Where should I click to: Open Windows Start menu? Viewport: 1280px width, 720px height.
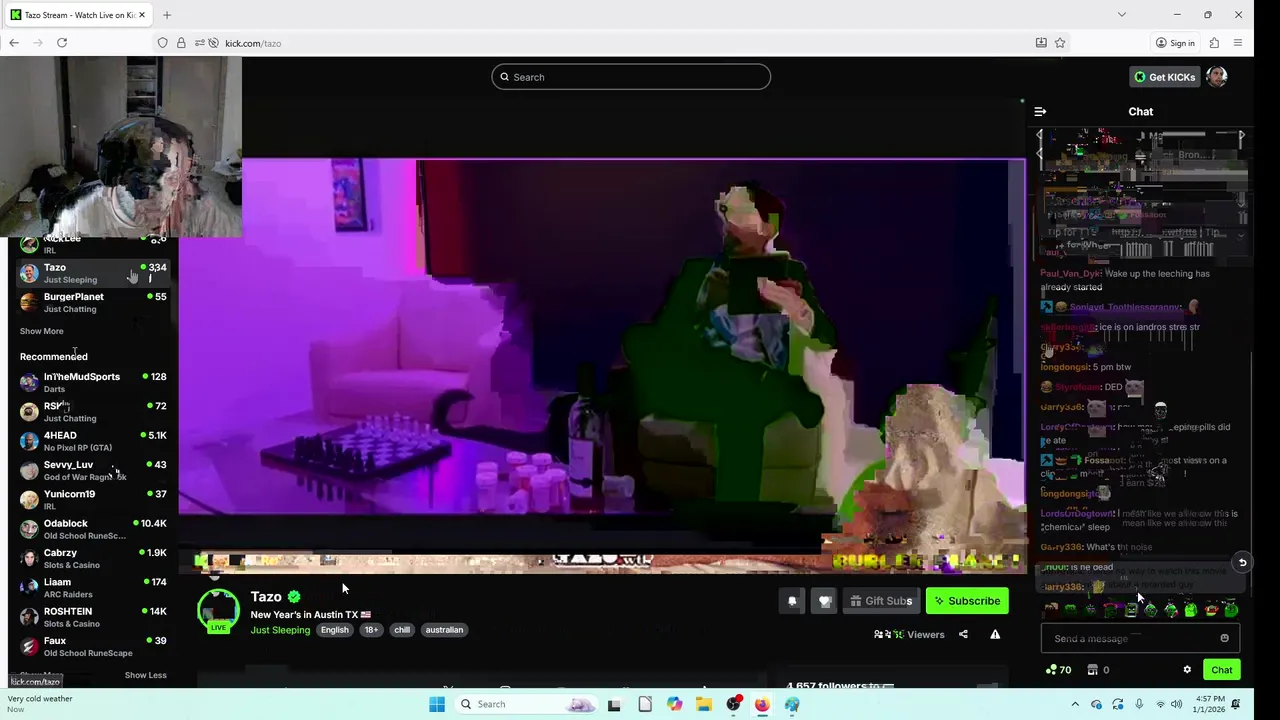[437, 704]
